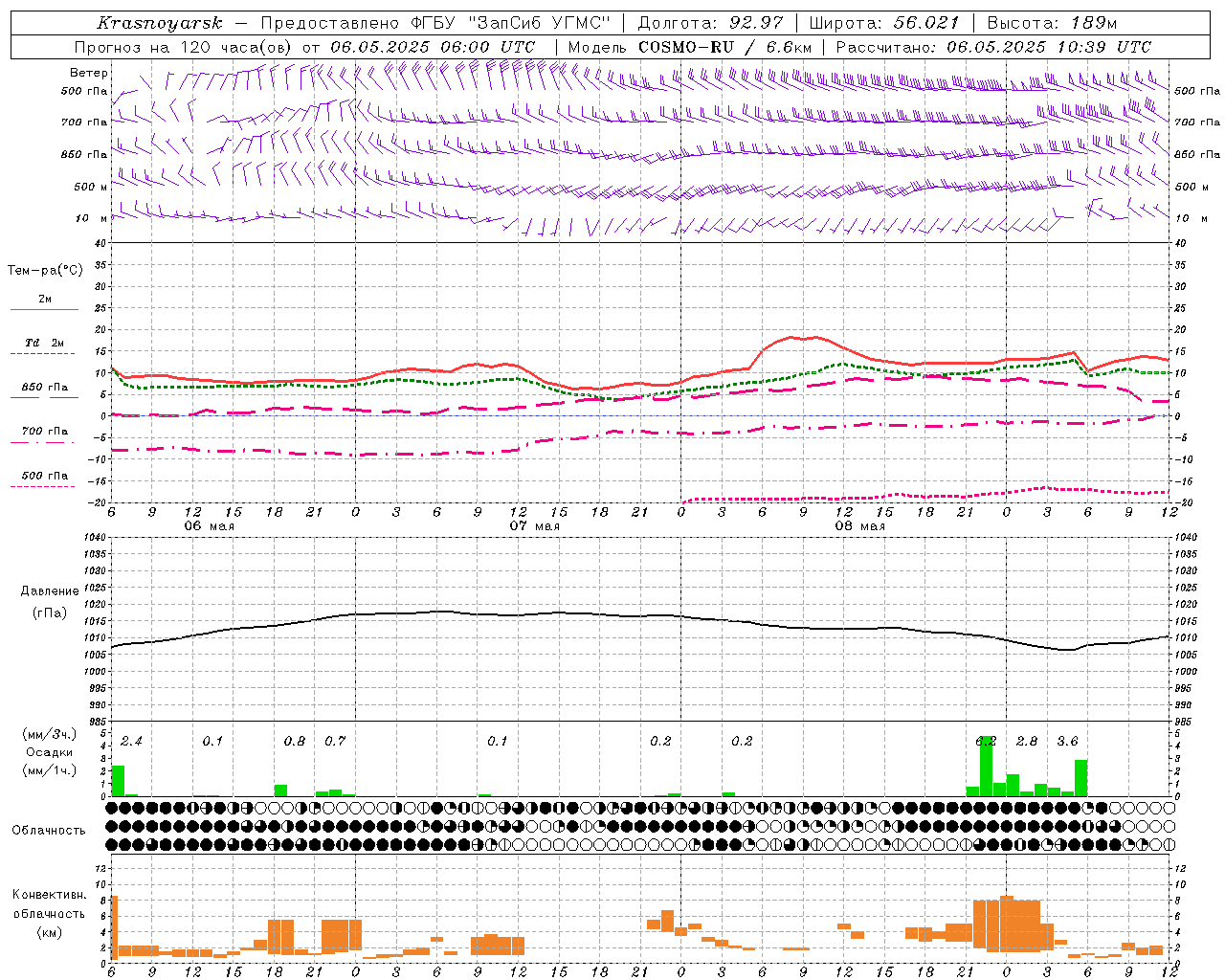The width and height of the screenshot is (1225, 980).
Task: Click the tallest green precipitation bar
Action: [986, 766]
